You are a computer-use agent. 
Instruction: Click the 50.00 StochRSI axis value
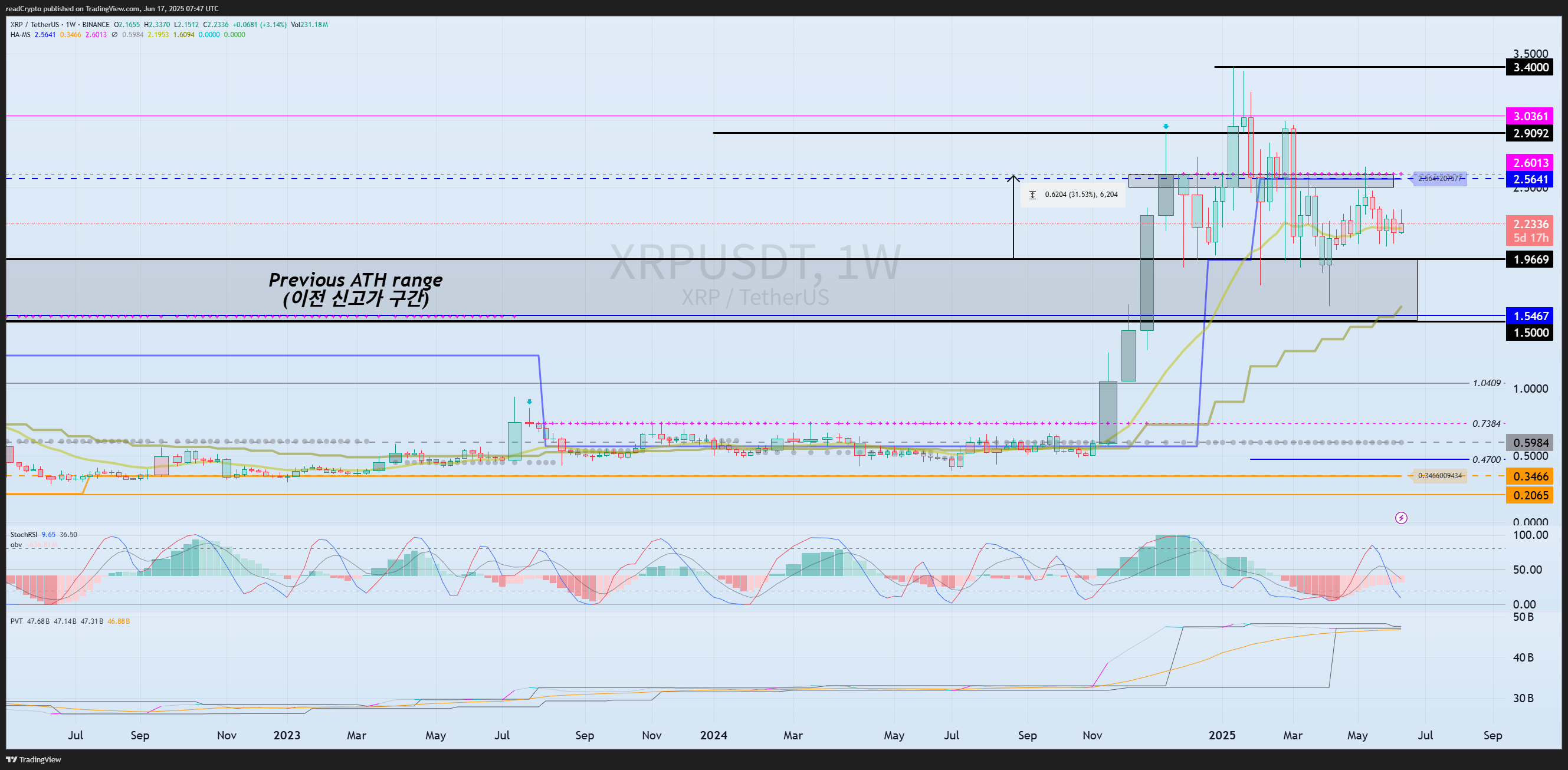[x=1527, y=570]
